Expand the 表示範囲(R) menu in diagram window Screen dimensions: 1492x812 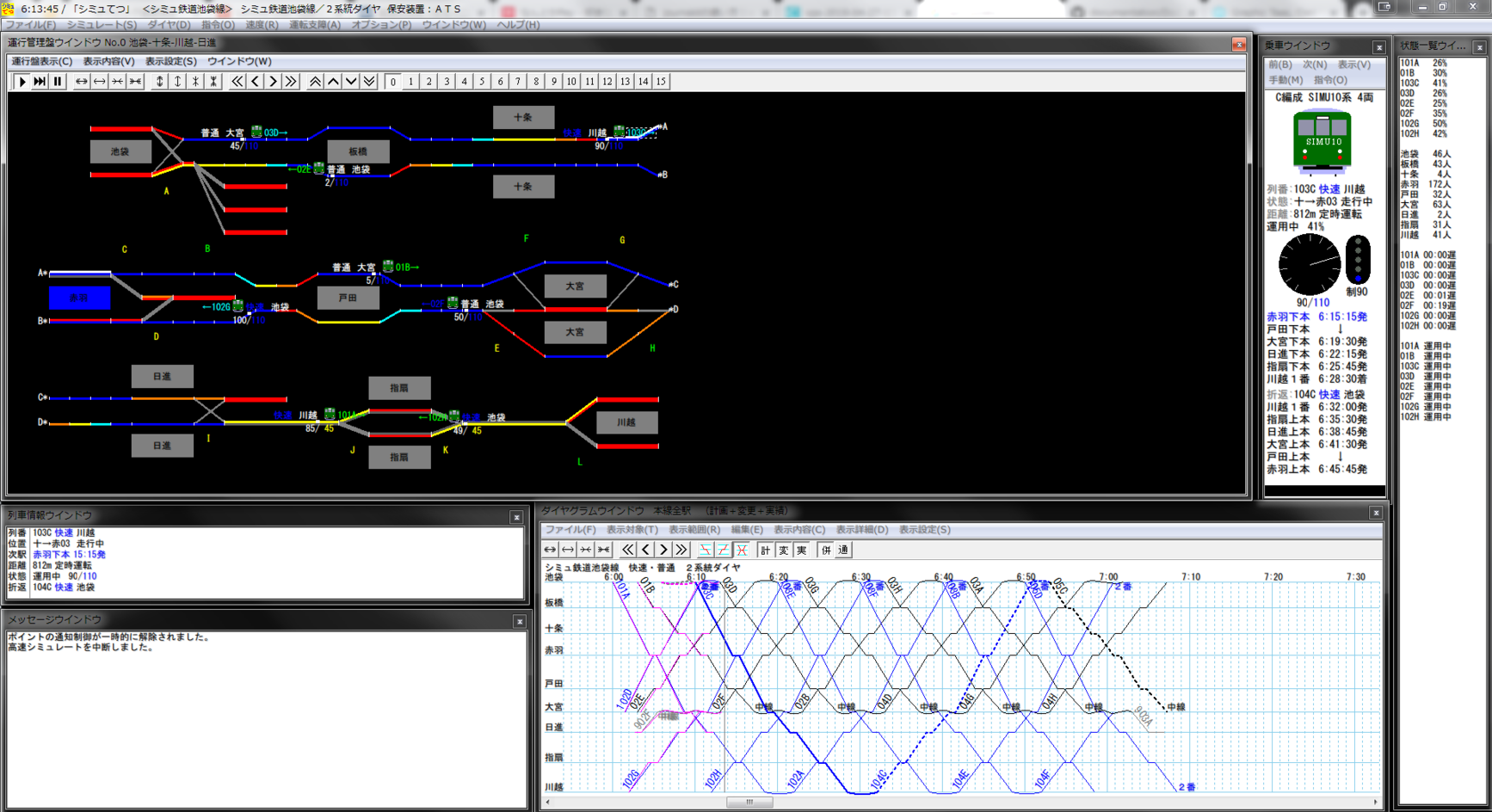[x=694, y=530]
